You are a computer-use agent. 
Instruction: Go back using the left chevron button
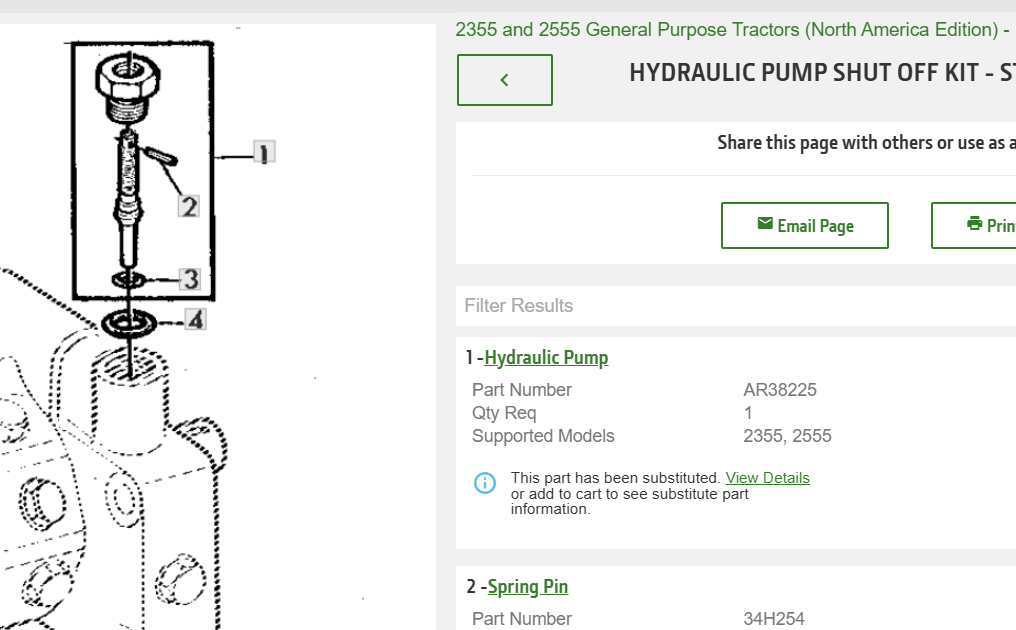505,80
